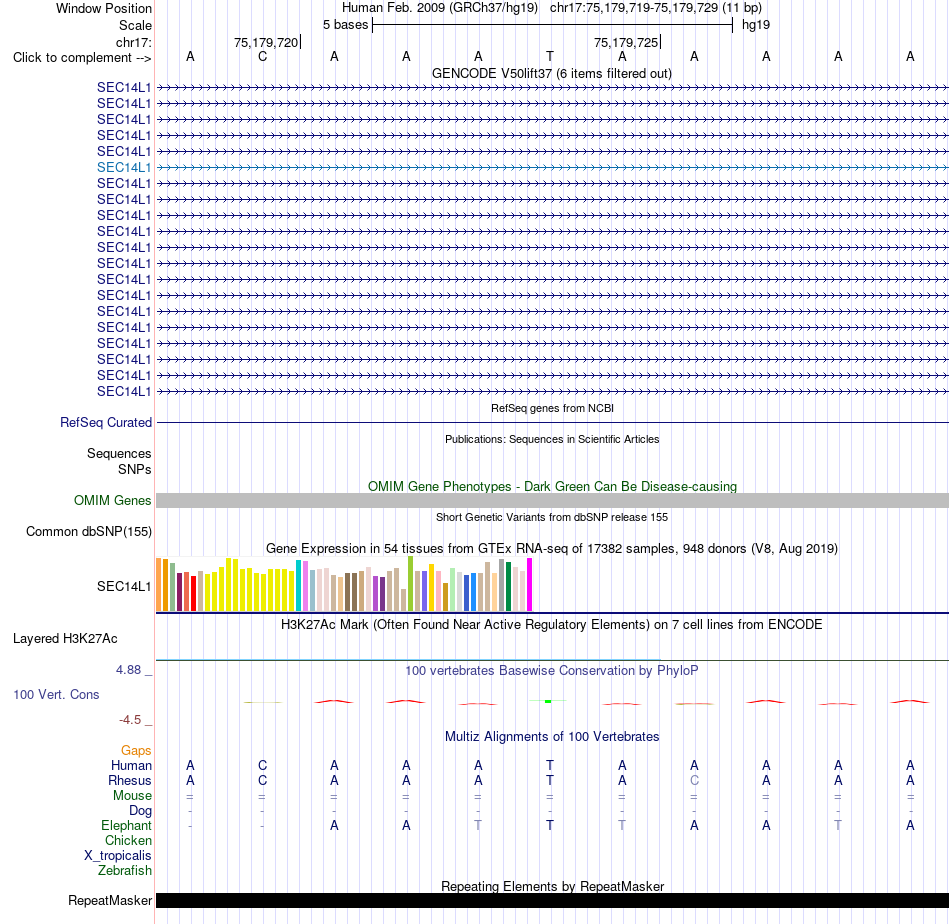Screen dimensions: 950x924
Task: Click the dark green bar in GTEx chart
Action: (x=509, y=587)
